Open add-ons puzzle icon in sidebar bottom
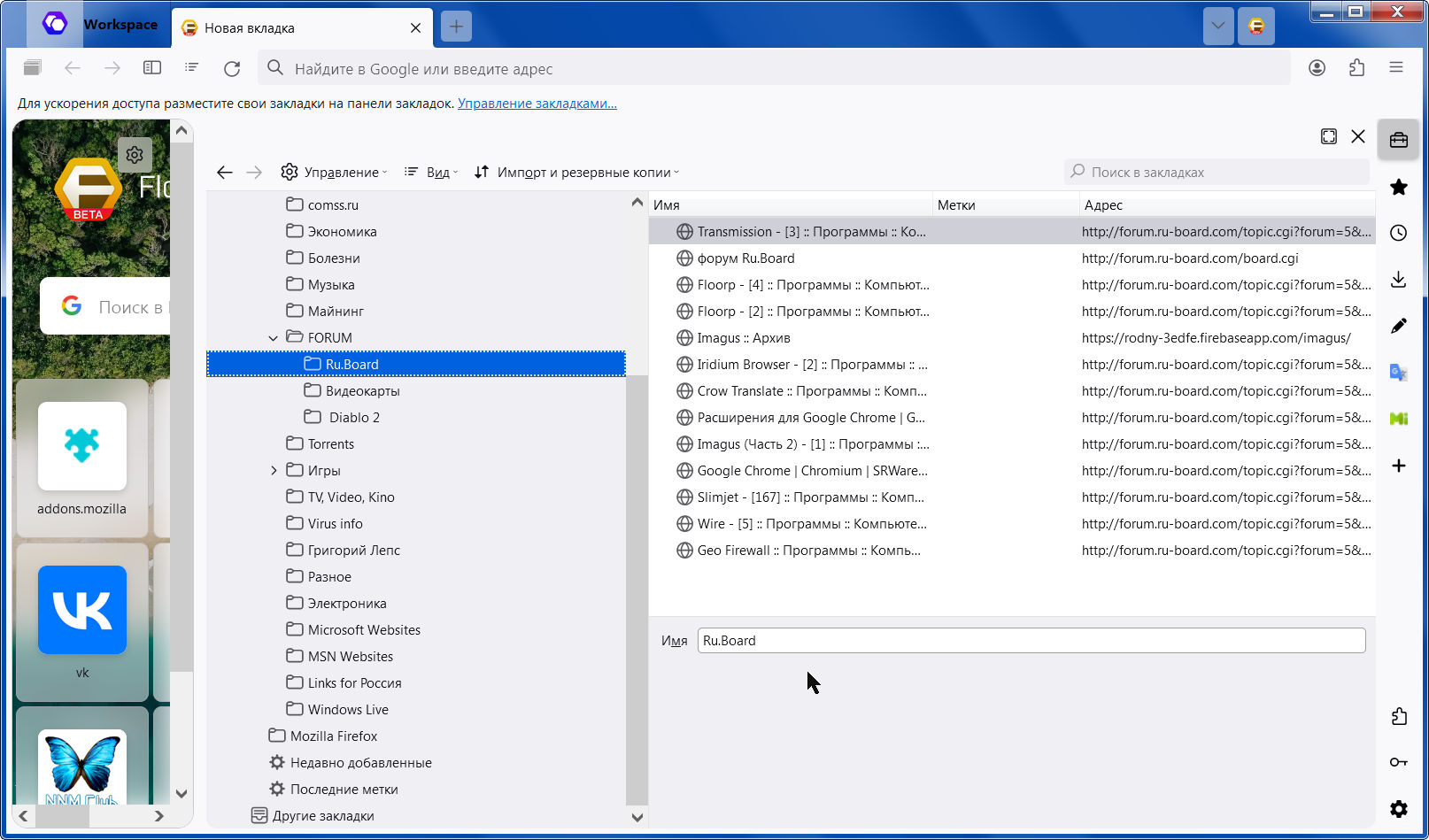 (x=1399, y=716)
